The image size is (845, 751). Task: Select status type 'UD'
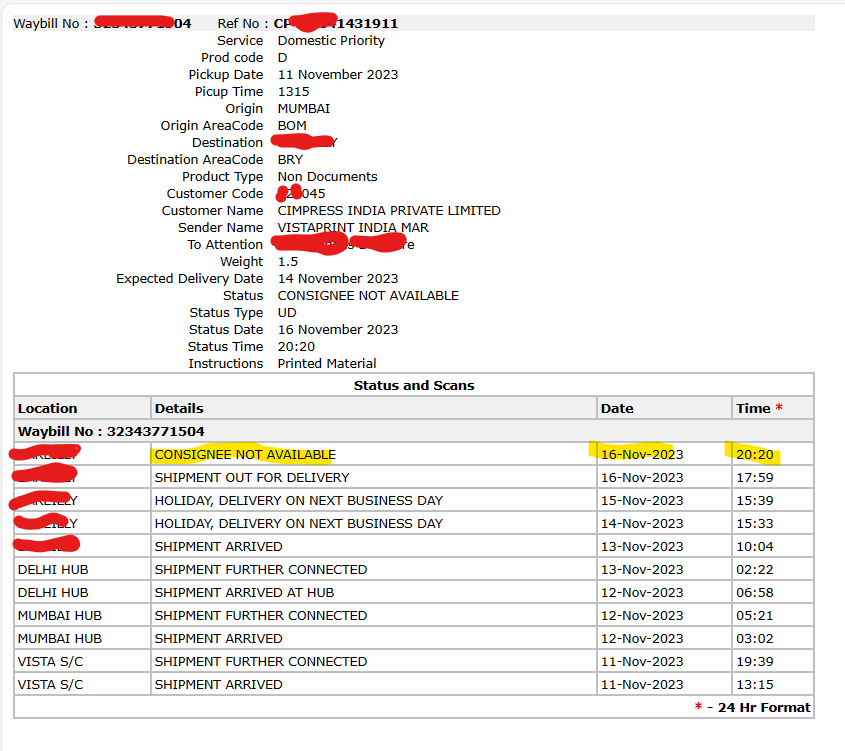pyautogui.click(x=287, y=313)
